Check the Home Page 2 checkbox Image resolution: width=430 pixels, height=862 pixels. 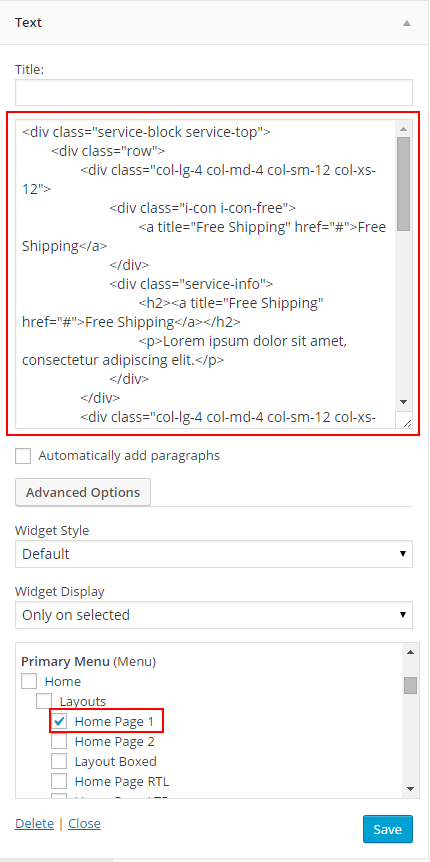[x=59, y=741]
